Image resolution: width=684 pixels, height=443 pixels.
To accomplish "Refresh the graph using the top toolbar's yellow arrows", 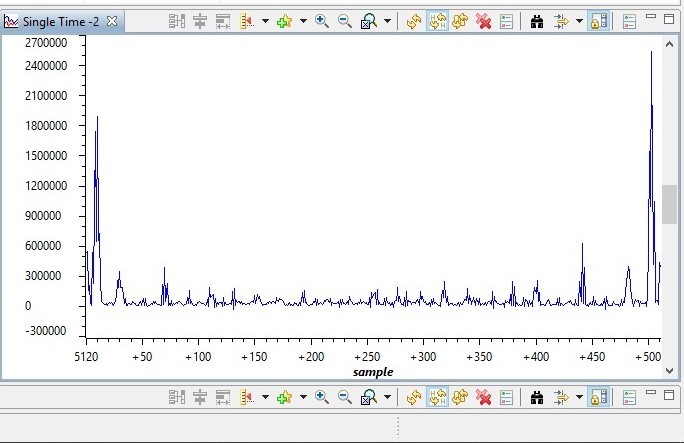I will click(414, 21).
